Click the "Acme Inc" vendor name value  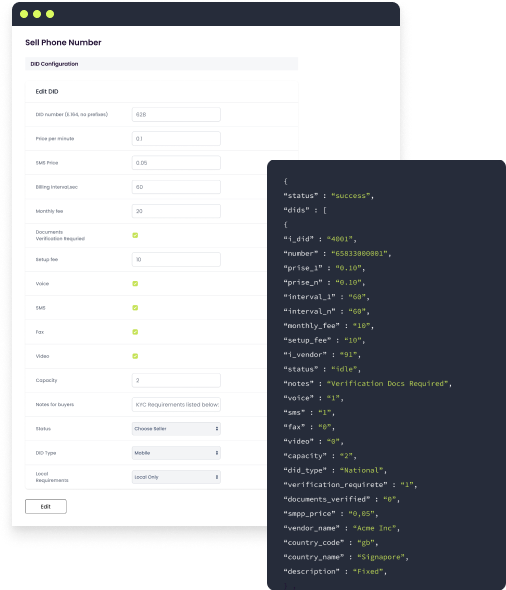pos(374,528)
